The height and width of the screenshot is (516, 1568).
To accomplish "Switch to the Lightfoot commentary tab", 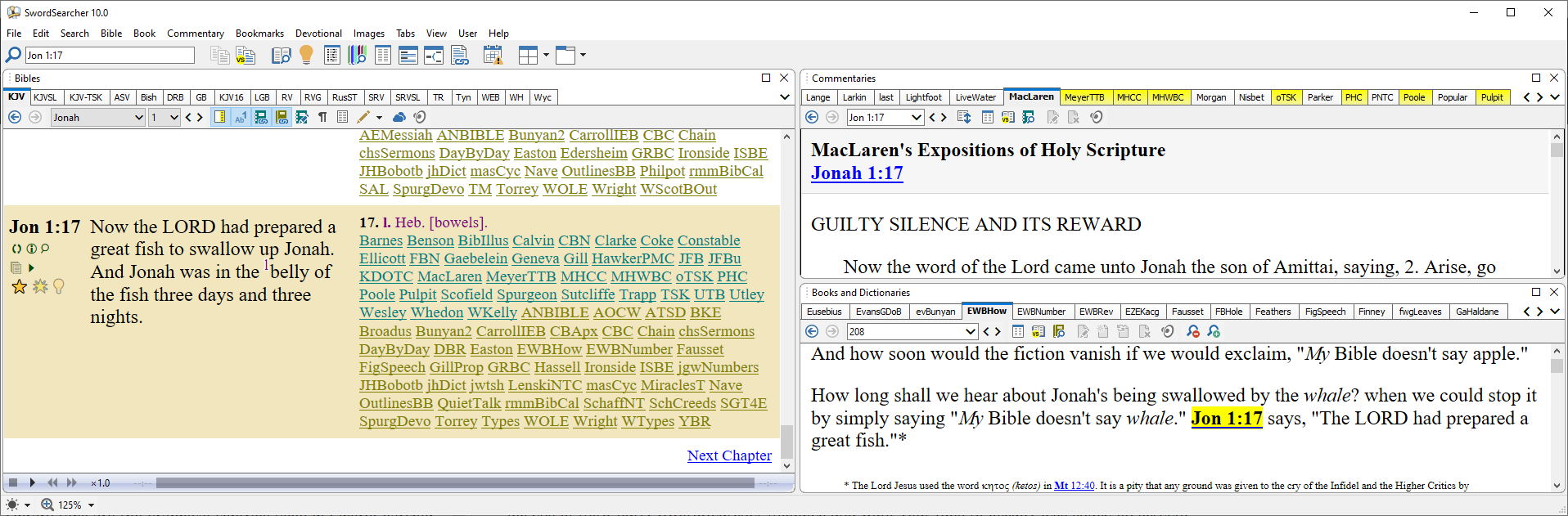I will click(x=923, y=97).
